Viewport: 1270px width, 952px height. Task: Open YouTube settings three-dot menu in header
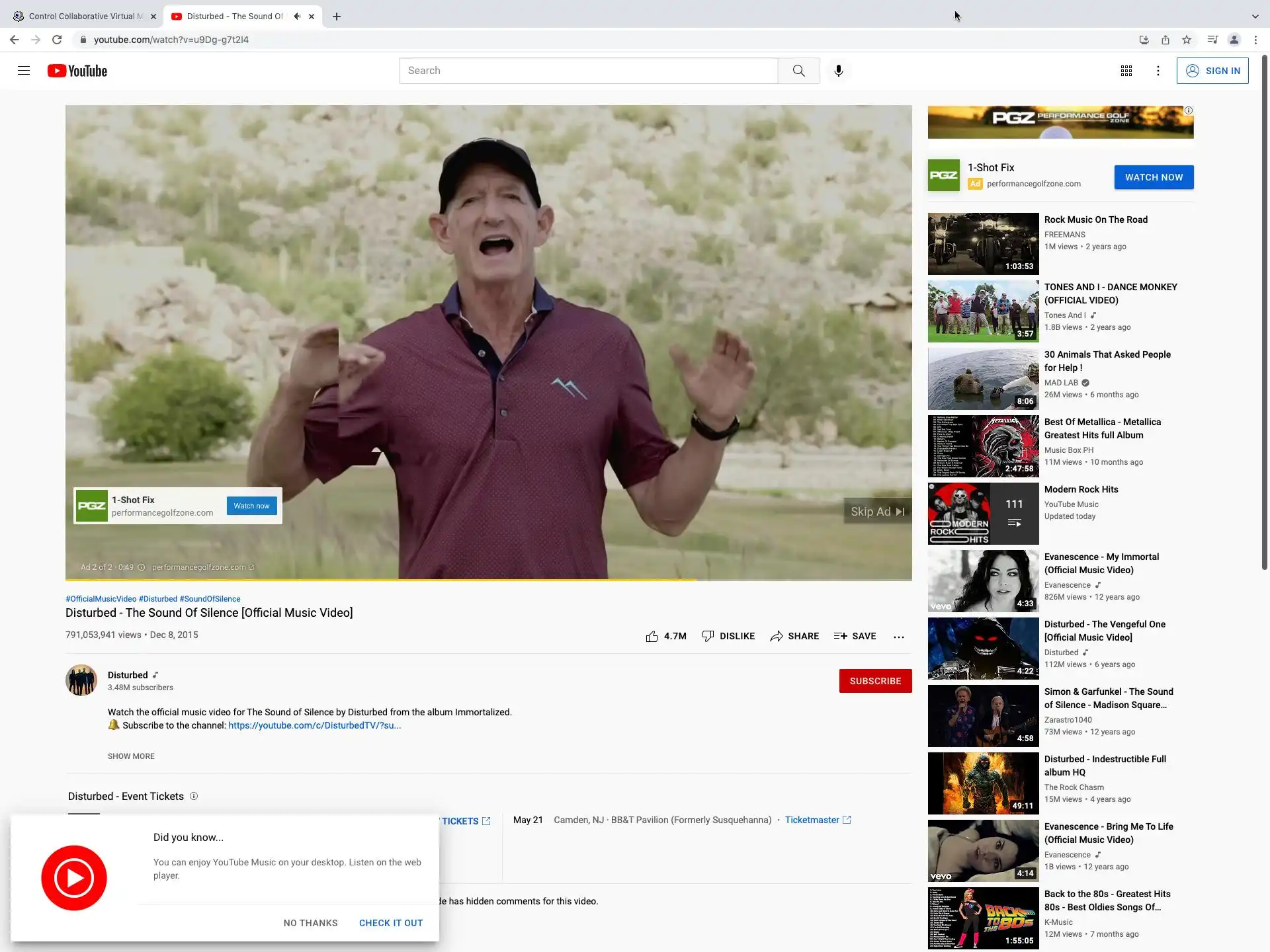point(1158,71)
